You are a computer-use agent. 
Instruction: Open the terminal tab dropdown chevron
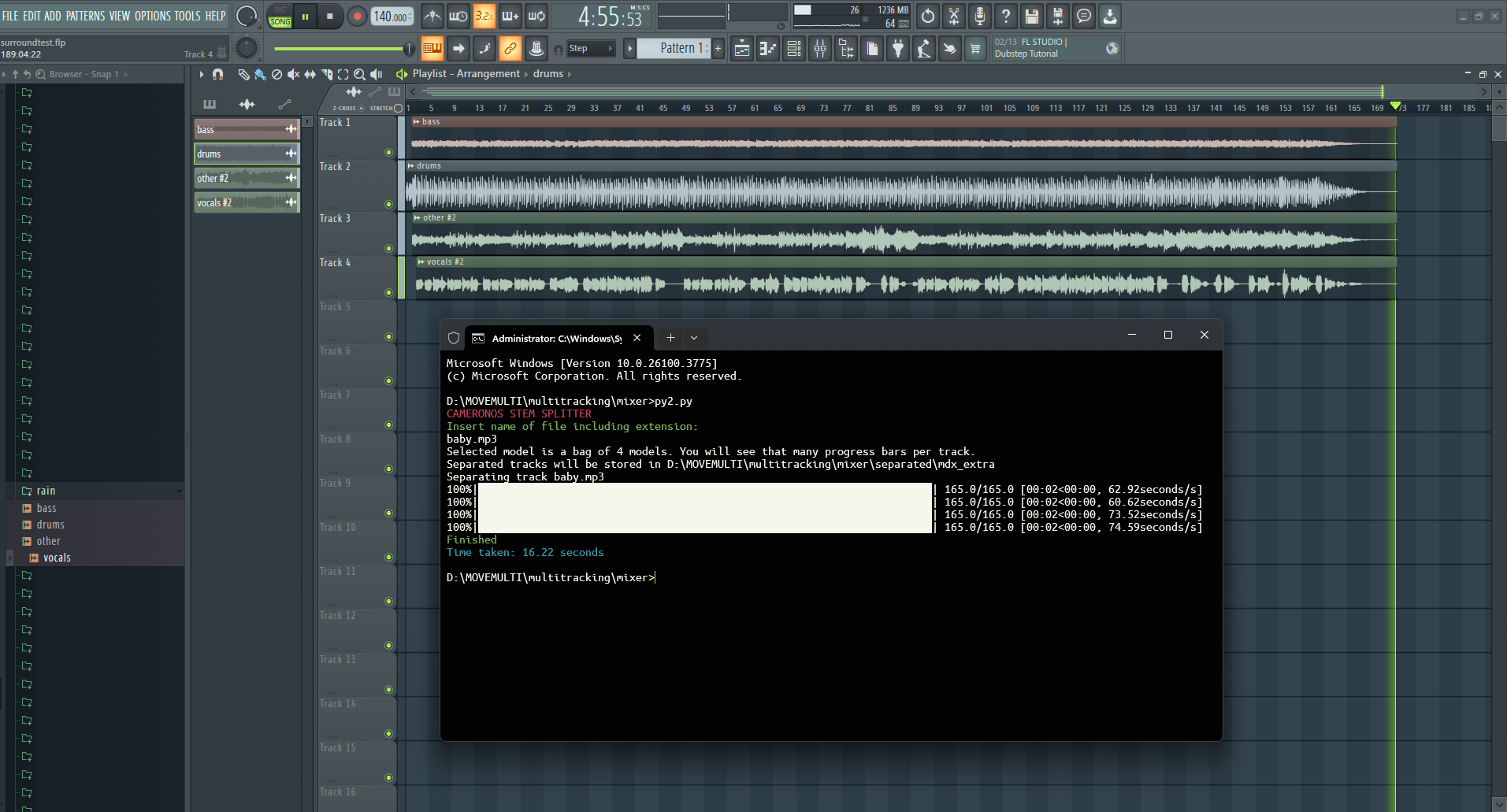coord(694,338)
